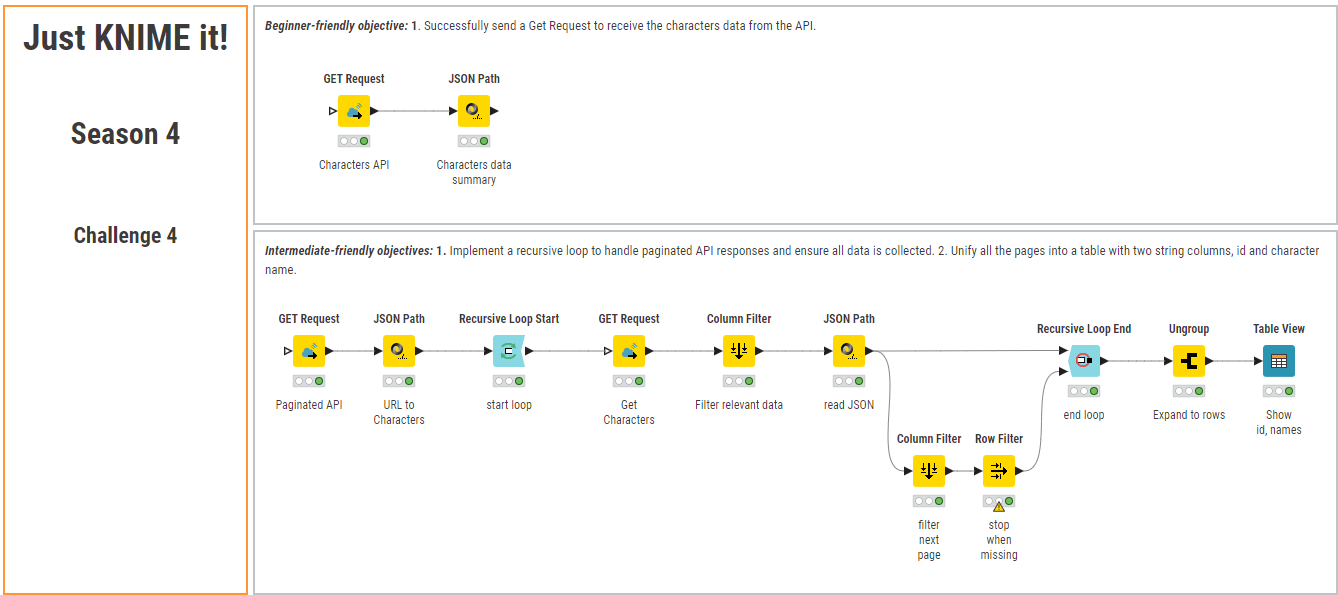Click status lights under Recursive Loop End
Image resolution: width=1338 pixels, height=595 pixels.
pyautogui.click(x=1084, y=391)
